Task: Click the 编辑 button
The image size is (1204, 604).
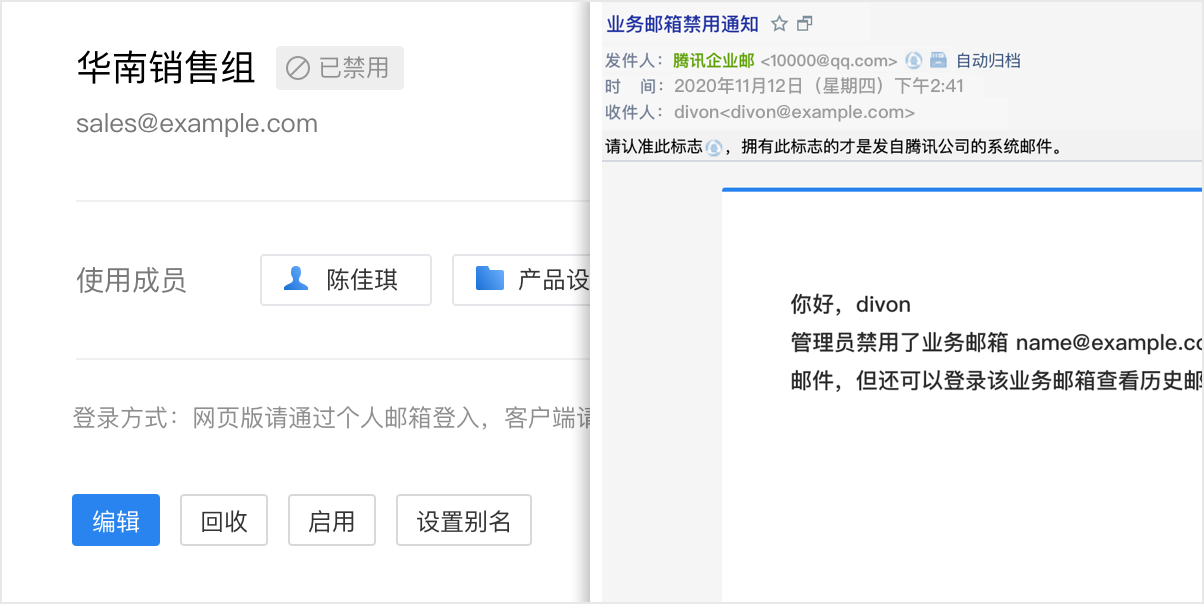Action: [x=115, y=520]
